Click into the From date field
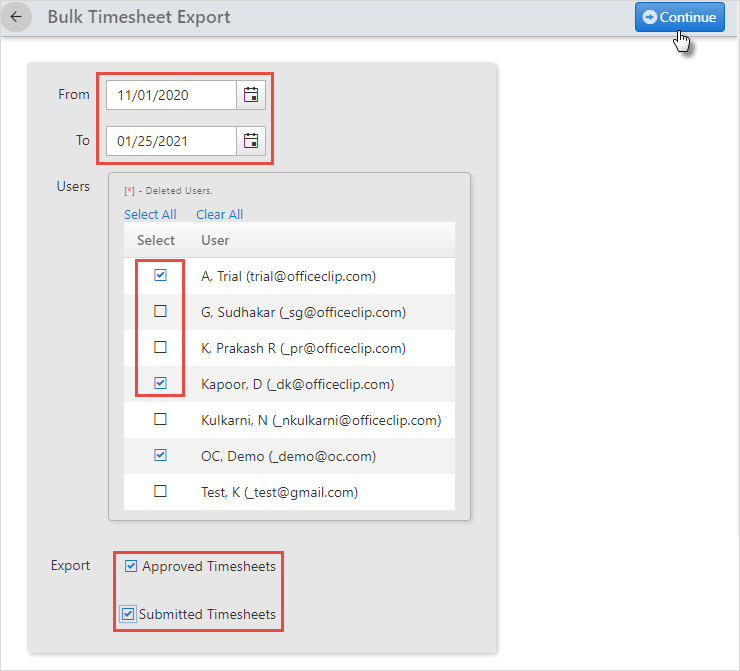740x671 pixels. click(x=171, y=95)
